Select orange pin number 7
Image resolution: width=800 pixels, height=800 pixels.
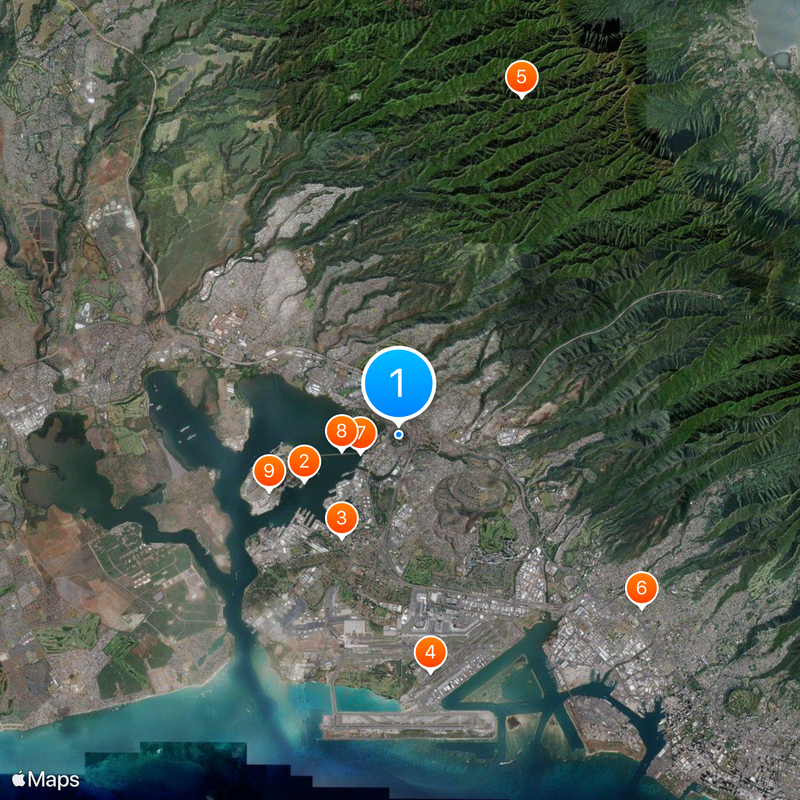click(362, 433)
